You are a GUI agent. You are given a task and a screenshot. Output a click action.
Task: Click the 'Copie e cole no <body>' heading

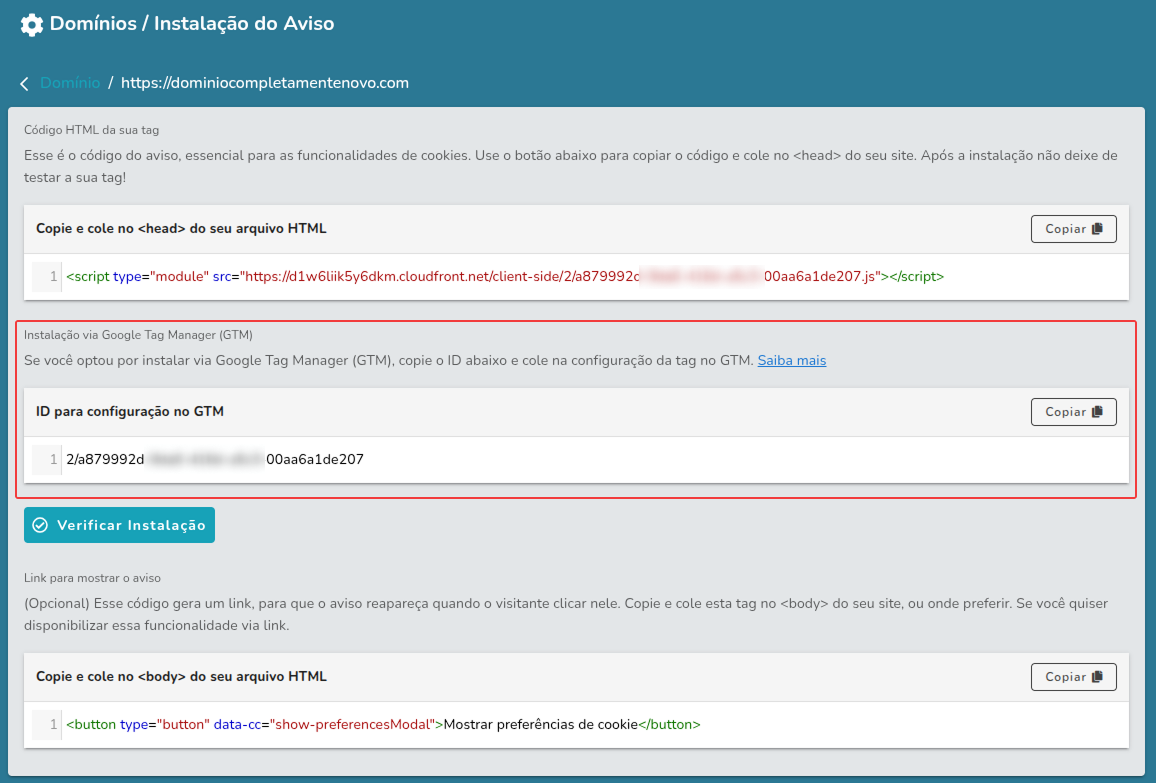181,677
